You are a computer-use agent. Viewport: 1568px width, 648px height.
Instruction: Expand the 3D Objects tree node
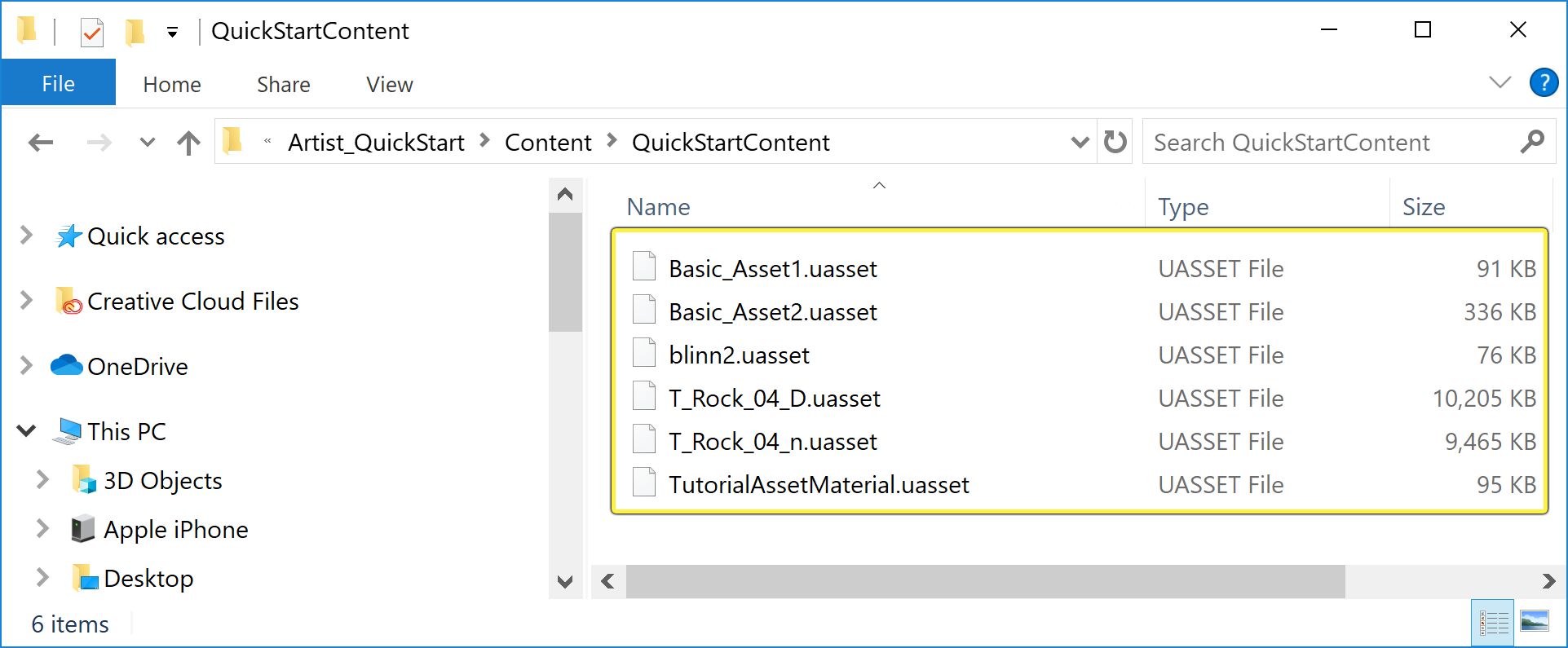42,480
